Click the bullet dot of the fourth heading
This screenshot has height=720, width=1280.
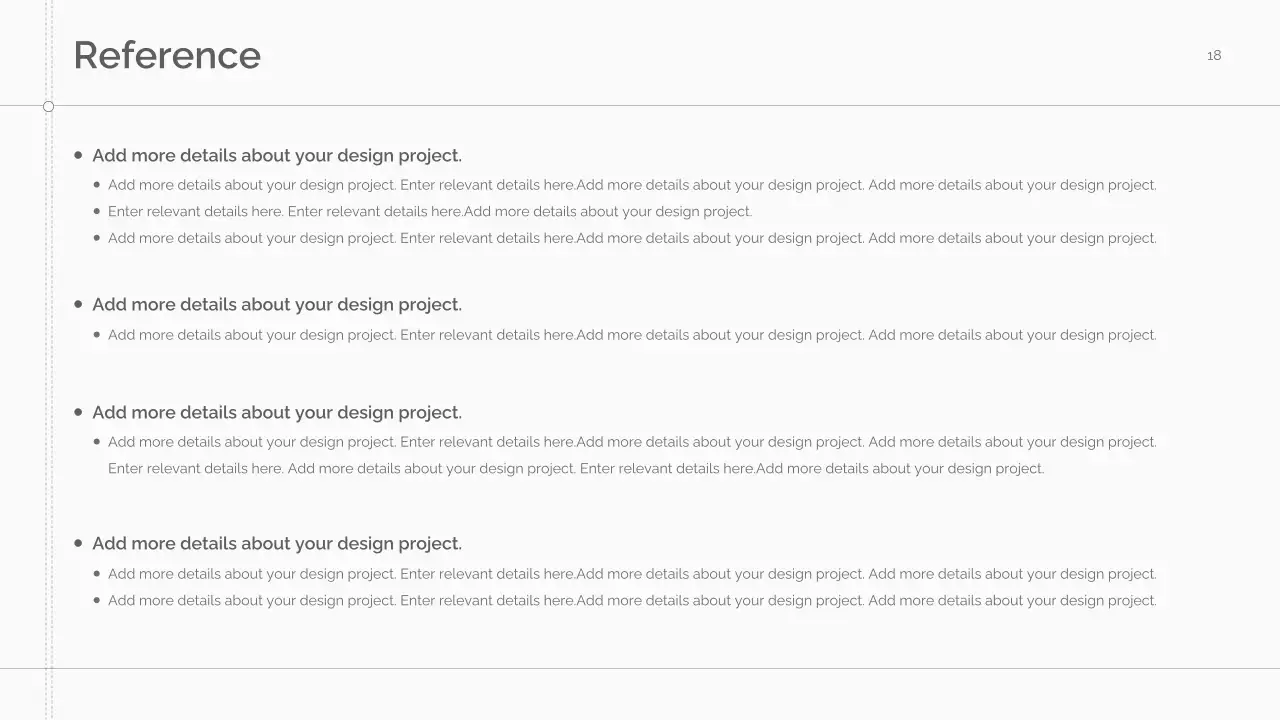78,543
